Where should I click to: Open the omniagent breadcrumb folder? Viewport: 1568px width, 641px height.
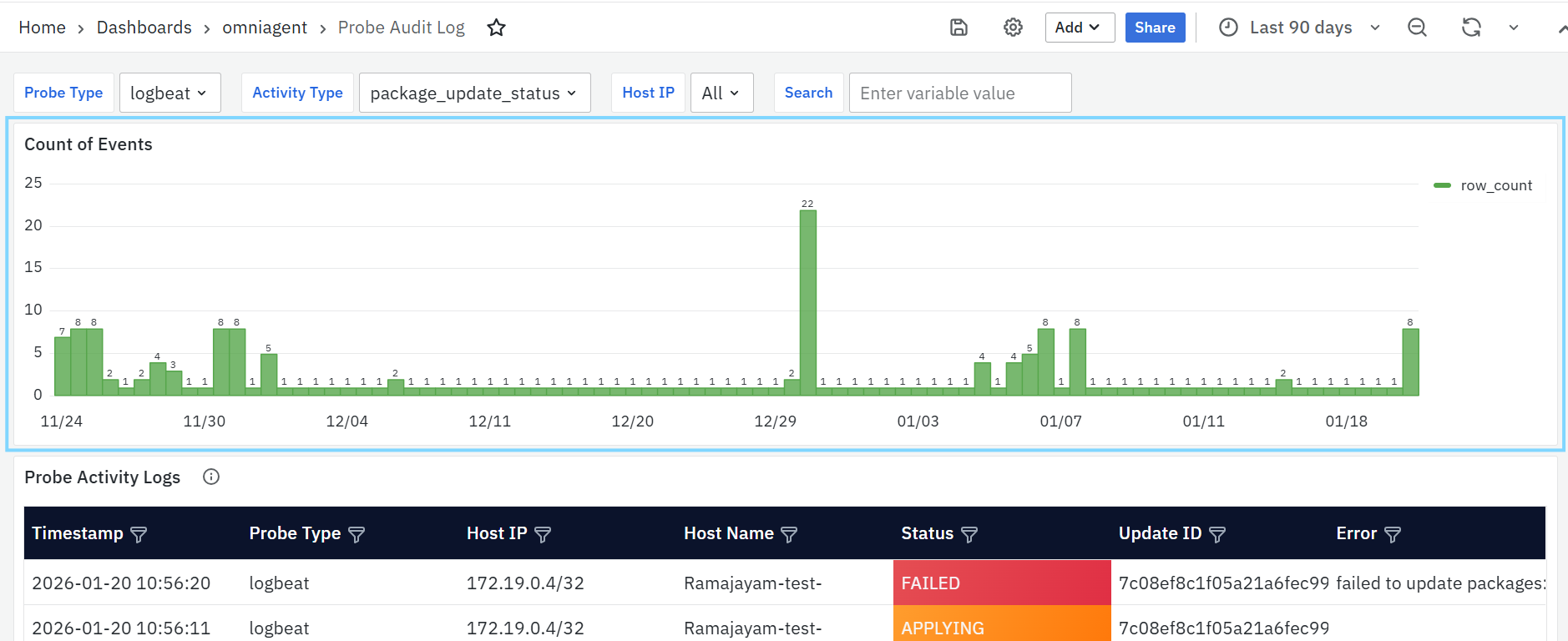click(265, 28)
